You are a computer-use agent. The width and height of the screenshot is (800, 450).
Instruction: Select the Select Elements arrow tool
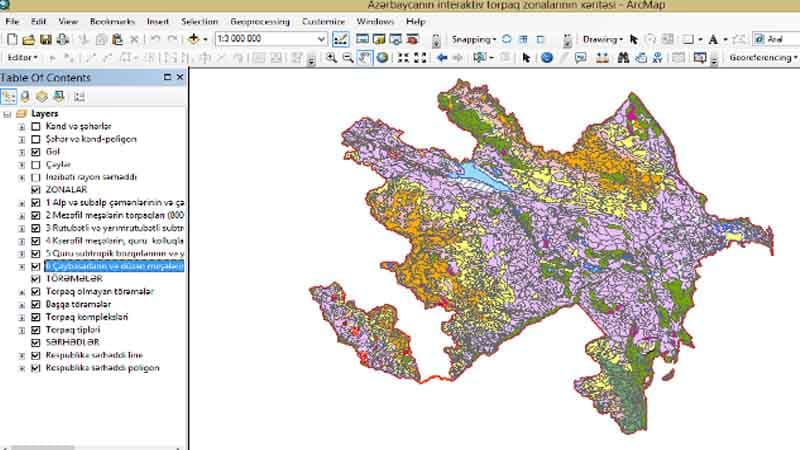(x=527, y=58)
